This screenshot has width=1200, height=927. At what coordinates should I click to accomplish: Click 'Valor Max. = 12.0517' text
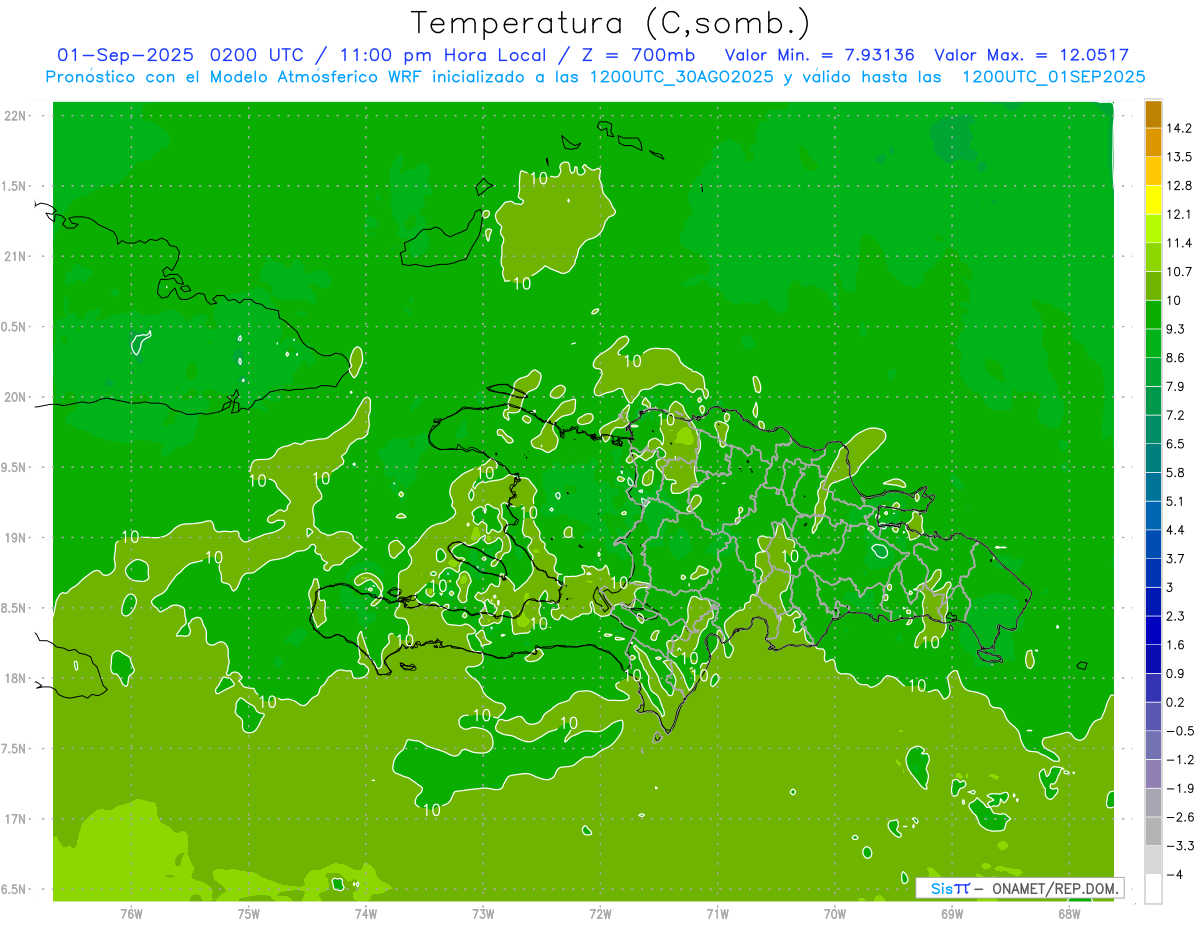tap(1031, 55)
